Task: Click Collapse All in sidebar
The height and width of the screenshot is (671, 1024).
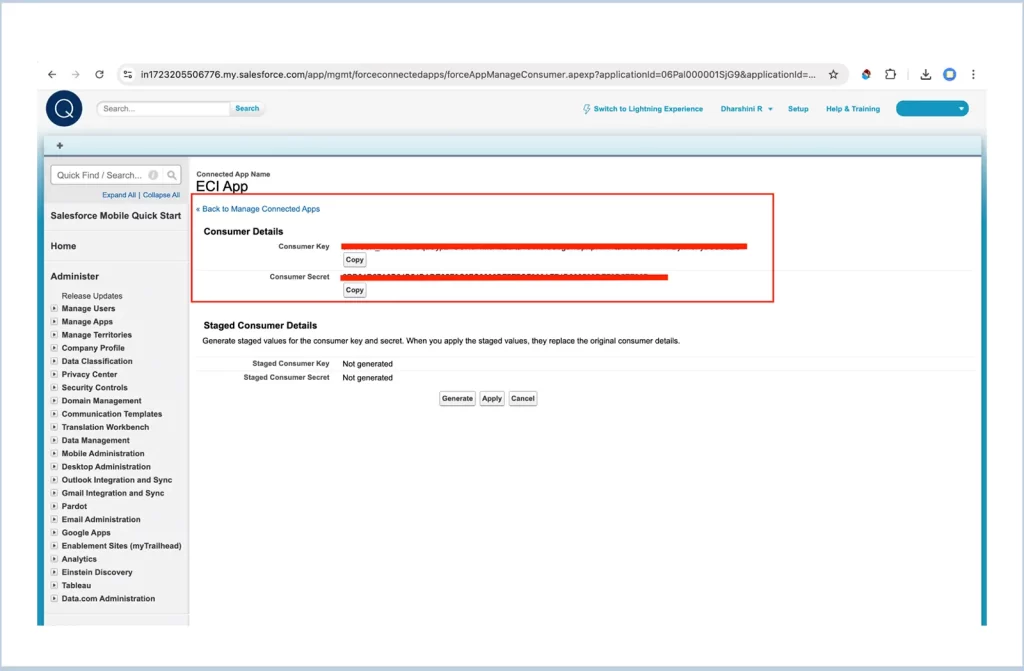Action: coord(161,195)
